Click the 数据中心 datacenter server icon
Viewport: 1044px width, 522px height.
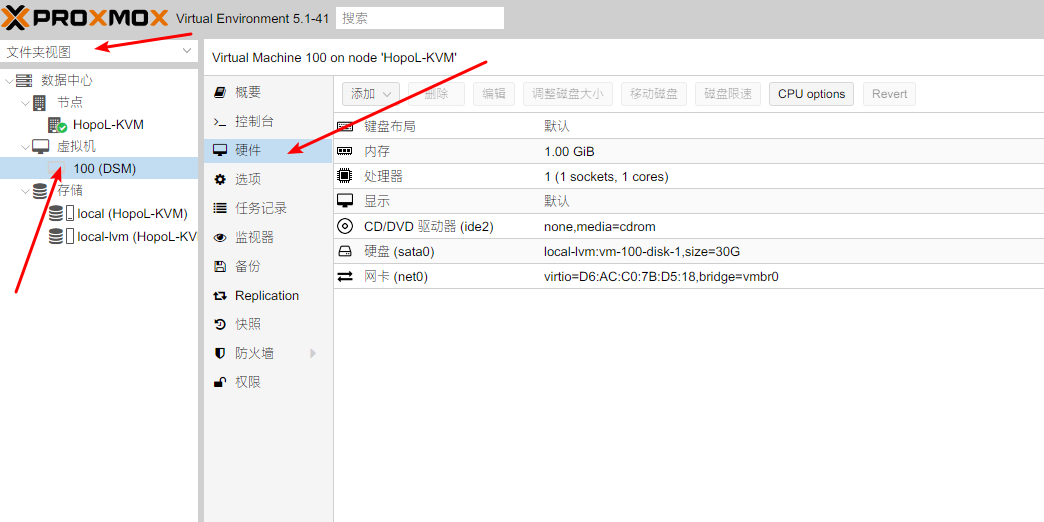24,81
